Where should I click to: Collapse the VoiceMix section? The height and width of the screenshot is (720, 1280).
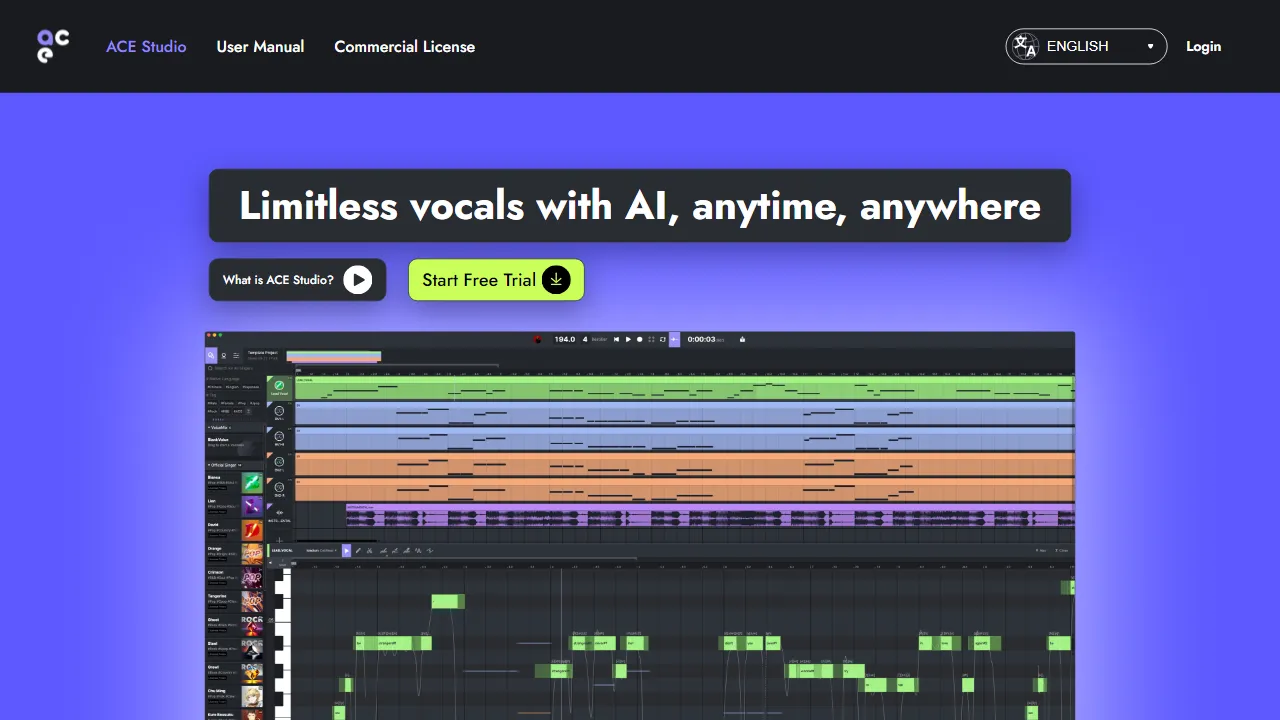[x=209, y=427]
